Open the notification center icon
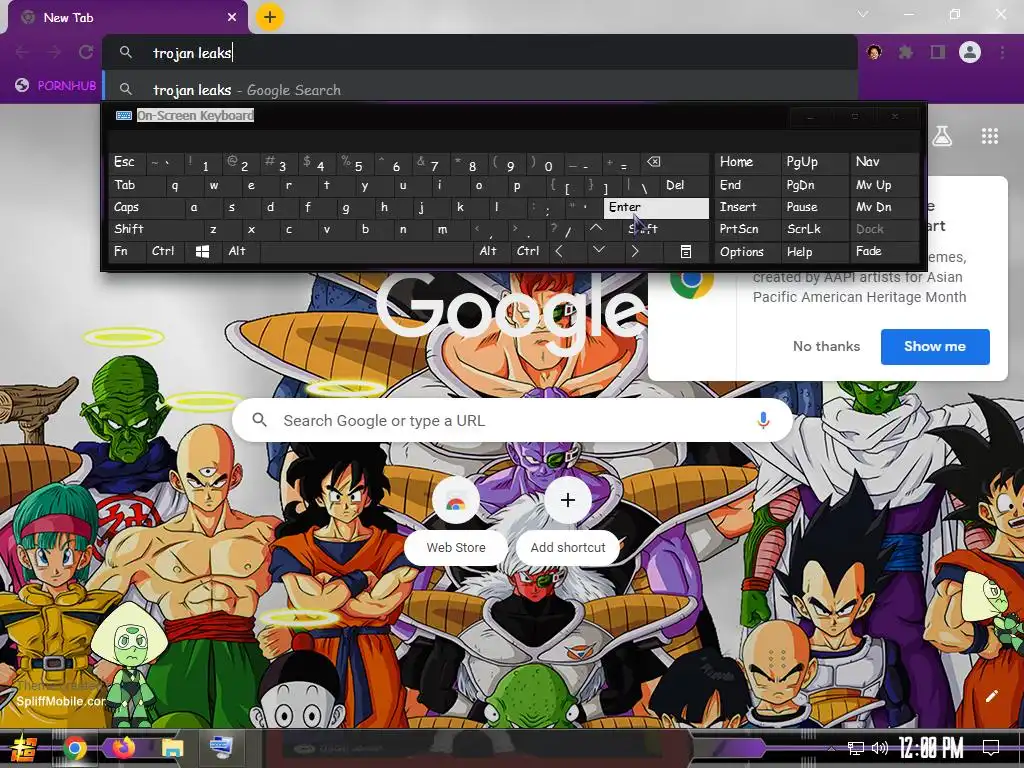The width and height of the screenshot is (1024, 768). tap(991, 748)
